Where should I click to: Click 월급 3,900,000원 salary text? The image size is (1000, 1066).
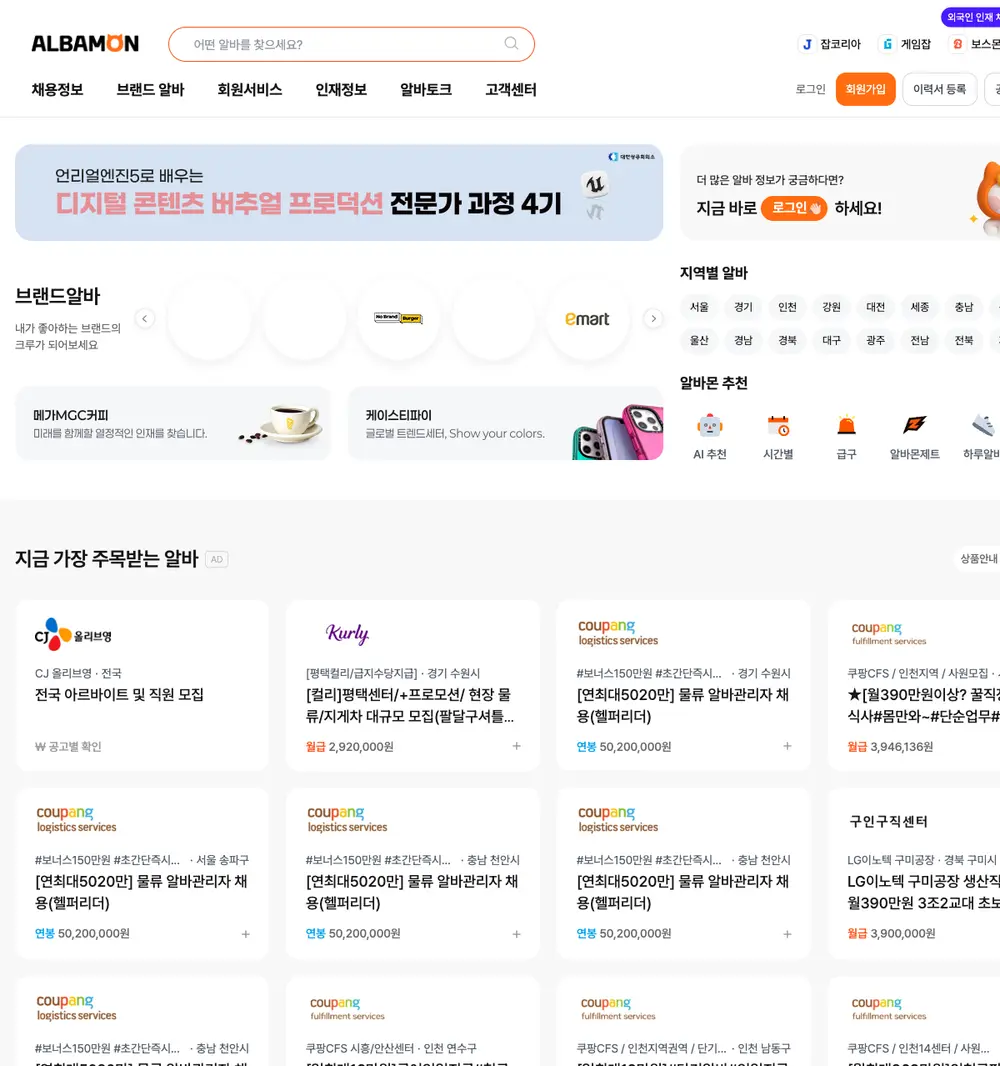click(x=891, y=933)
